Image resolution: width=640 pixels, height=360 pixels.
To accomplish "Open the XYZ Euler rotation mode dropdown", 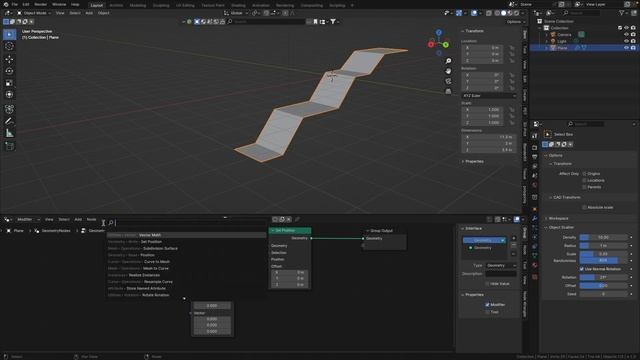I will tap(489, 96).
